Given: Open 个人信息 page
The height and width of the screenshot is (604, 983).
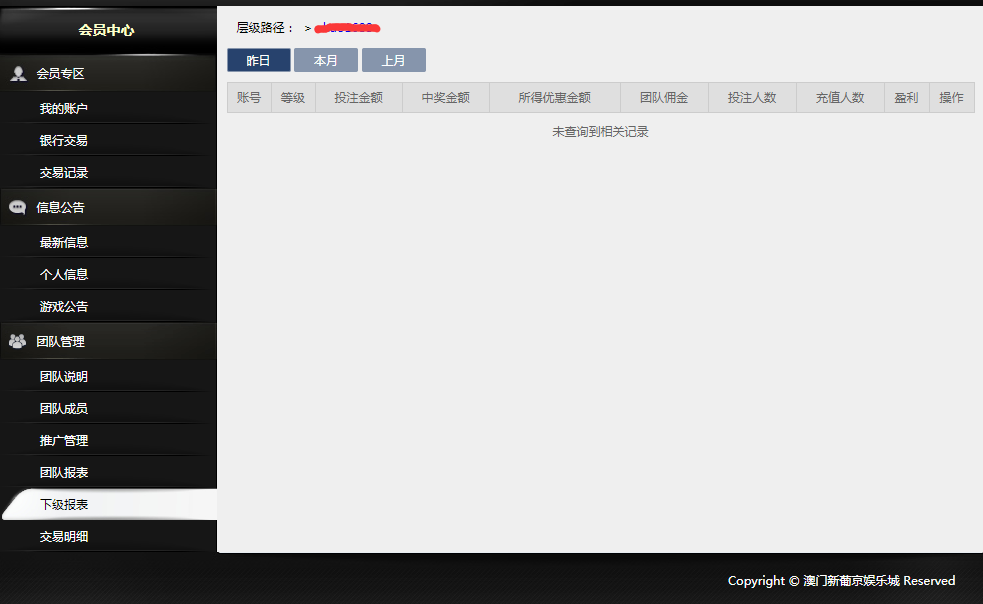Looking at the screenshot, I should pyautogui.click(x=64, y=274).
